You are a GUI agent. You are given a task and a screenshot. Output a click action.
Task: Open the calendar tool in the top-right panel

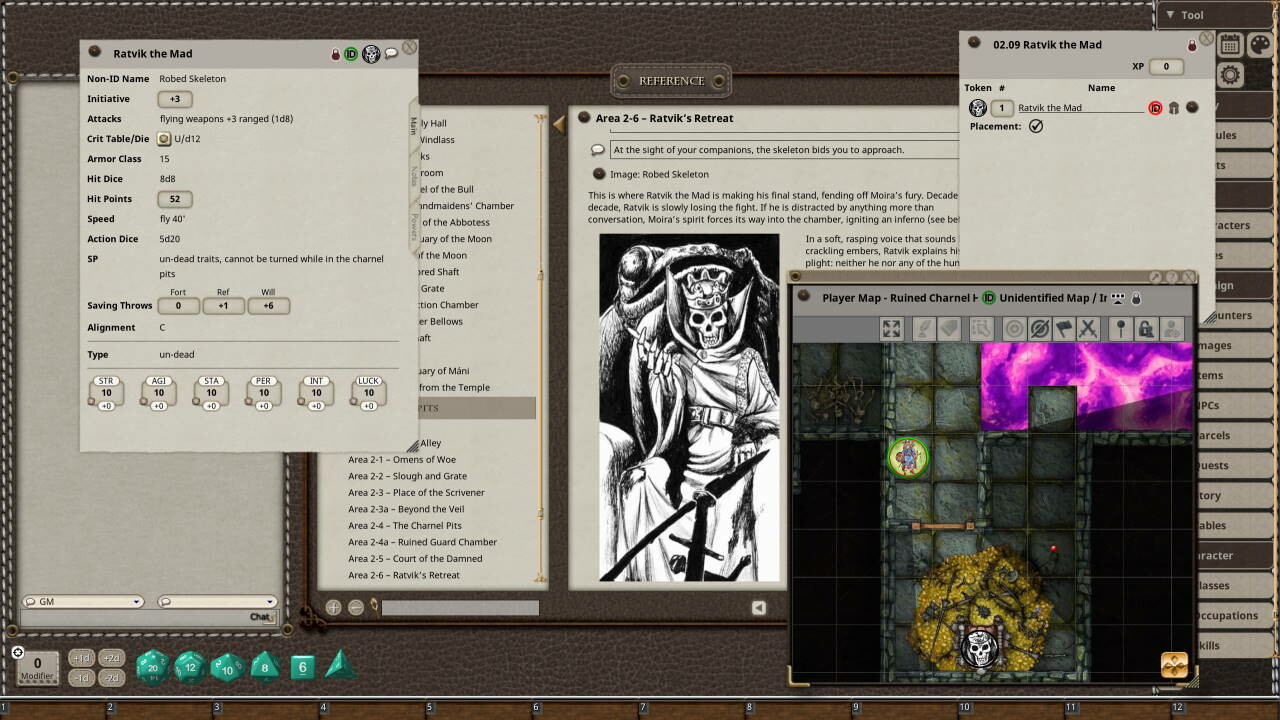click(x=1229, y=42)
